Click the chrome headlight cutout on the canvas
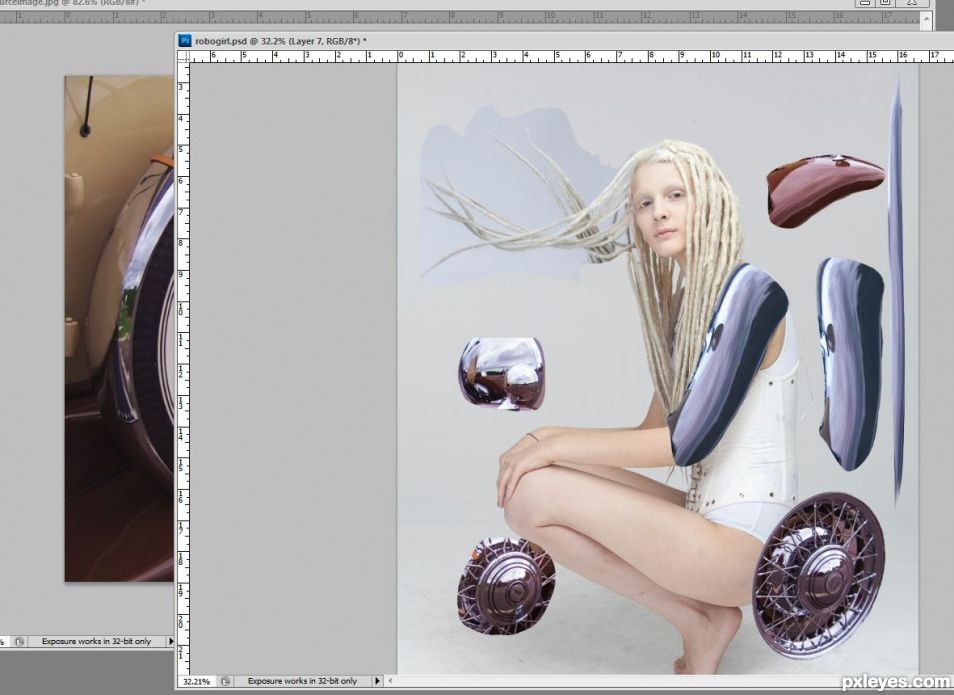The height and width of the screenshot is (695, 954). (x=502, y=374)
